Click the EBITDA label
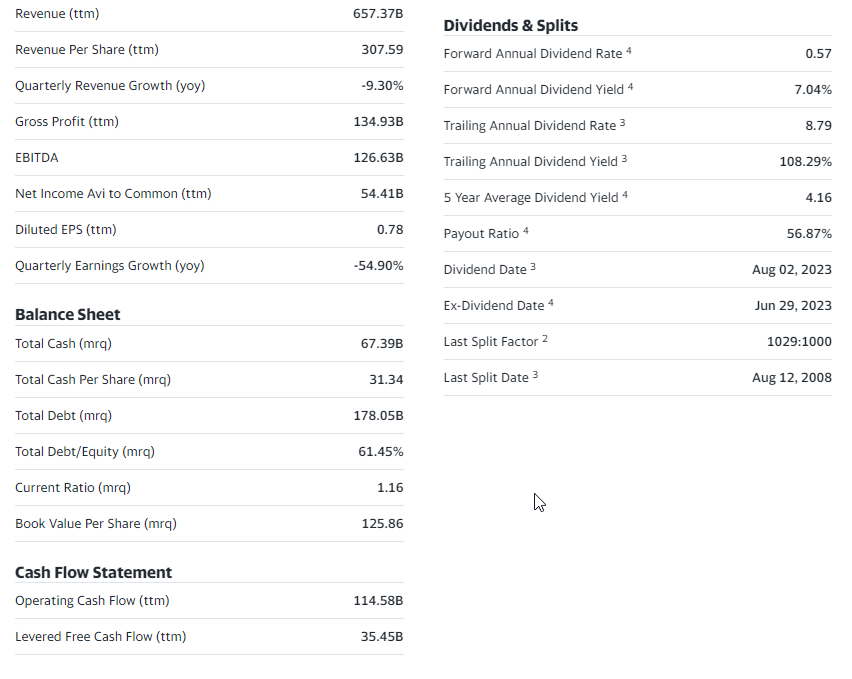This screenshot has width=852, height=679. click(36, 158)
